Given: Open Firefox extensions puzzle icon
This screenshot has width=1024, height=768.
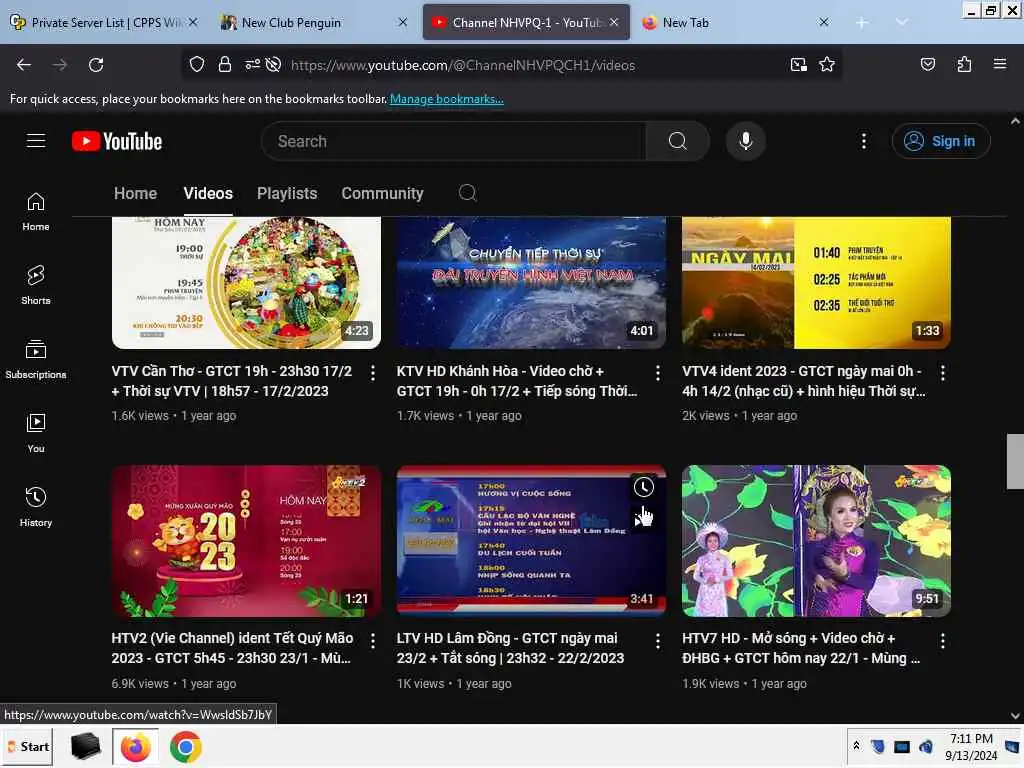Looking at the screenshot, I should tap(964, 65).
